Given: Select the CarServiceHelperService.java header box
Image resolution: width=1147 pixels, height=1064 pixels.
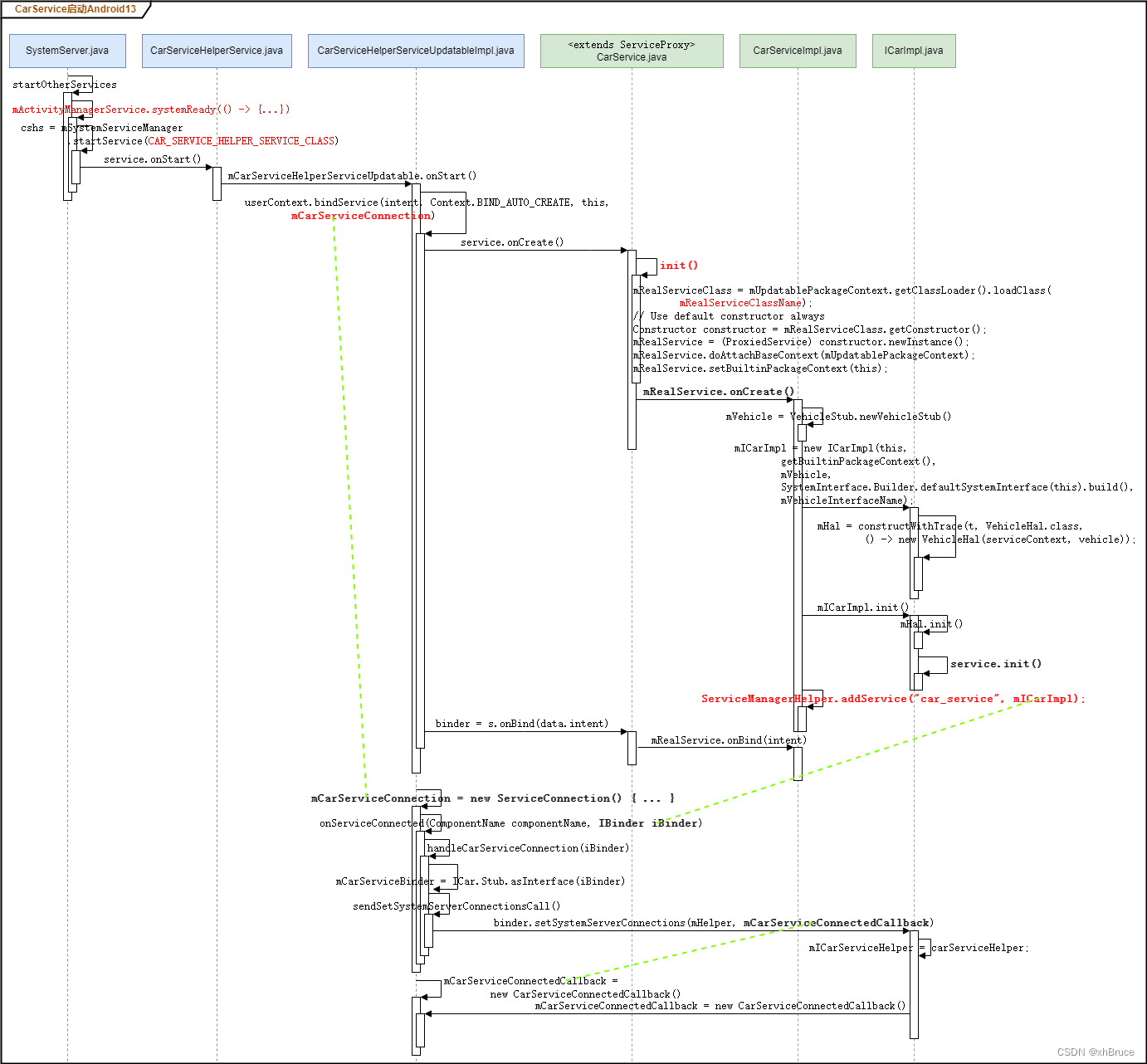Looking at the screenshot, I should pyautogui.click(x=217, y=51).
